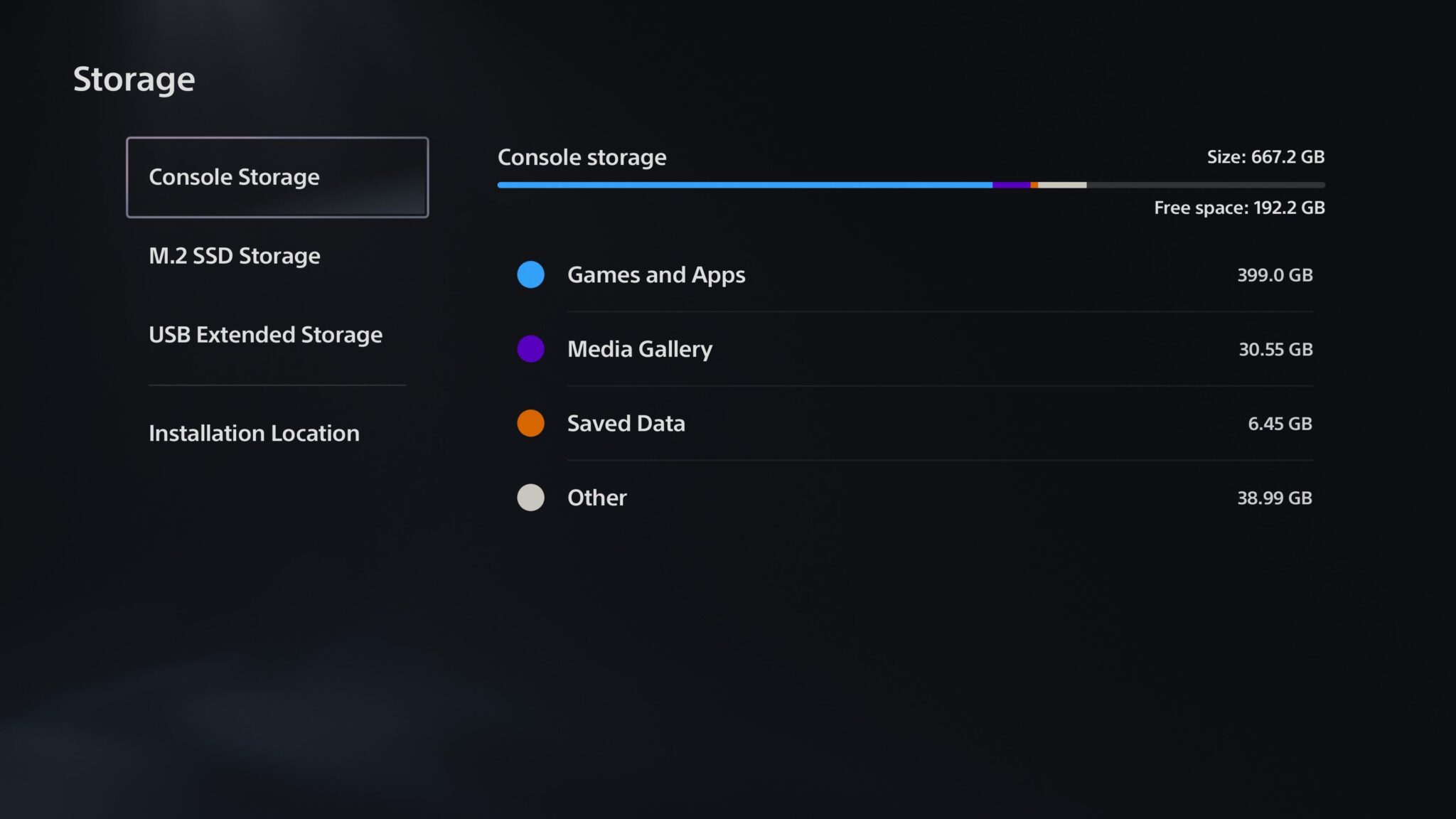1456x819 pixels.
Task: Click the blue Games and Apps icon
Action: click(x=530, y=274)
